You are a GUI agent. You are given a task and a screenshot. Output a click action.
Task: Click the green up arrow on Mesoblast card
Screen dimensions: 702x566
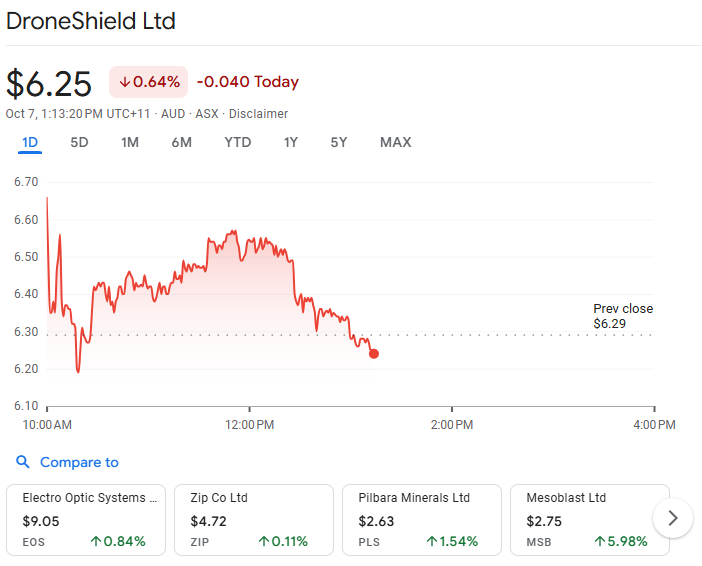tap(598, 542)
